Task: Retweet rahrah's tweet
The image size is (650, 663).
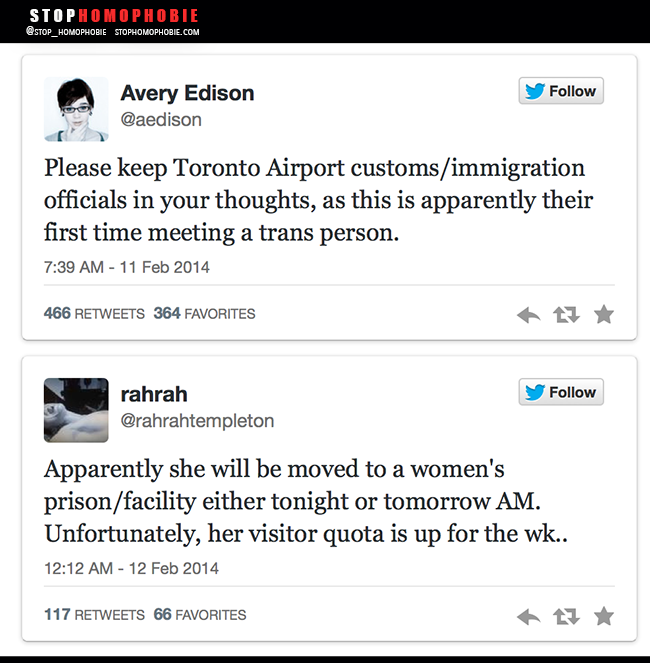Action: (566, 616)
